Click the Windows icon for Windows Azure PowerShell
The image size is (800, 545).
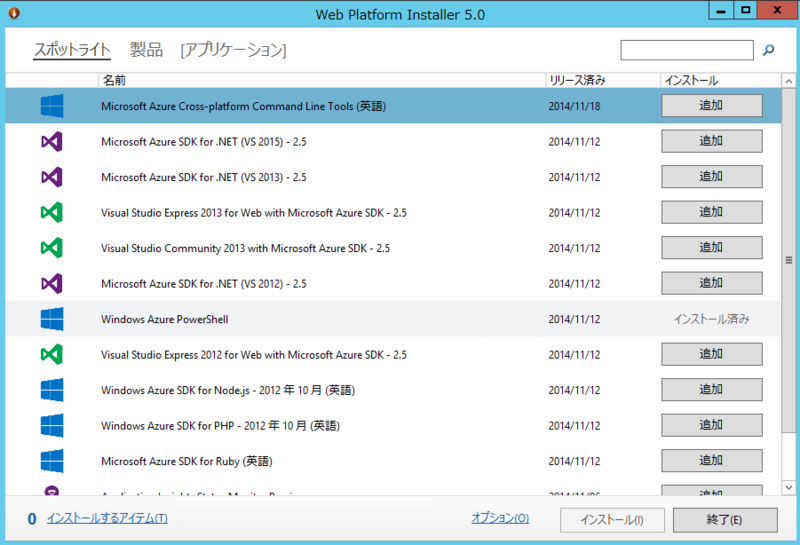(x=52, y=319)
